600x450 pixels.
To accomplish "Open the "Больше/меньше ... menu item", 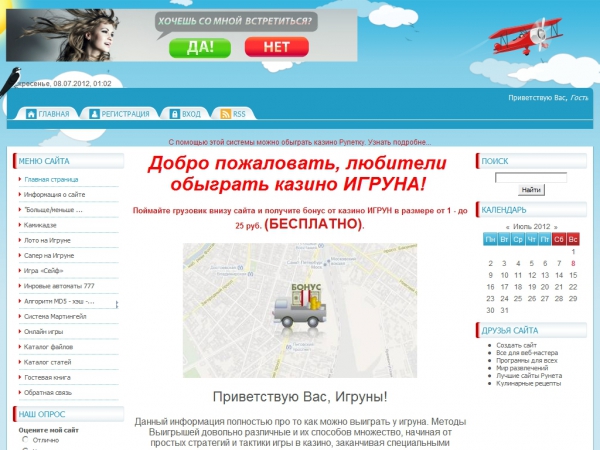I will pyautogui.click(x=53, y=210).
